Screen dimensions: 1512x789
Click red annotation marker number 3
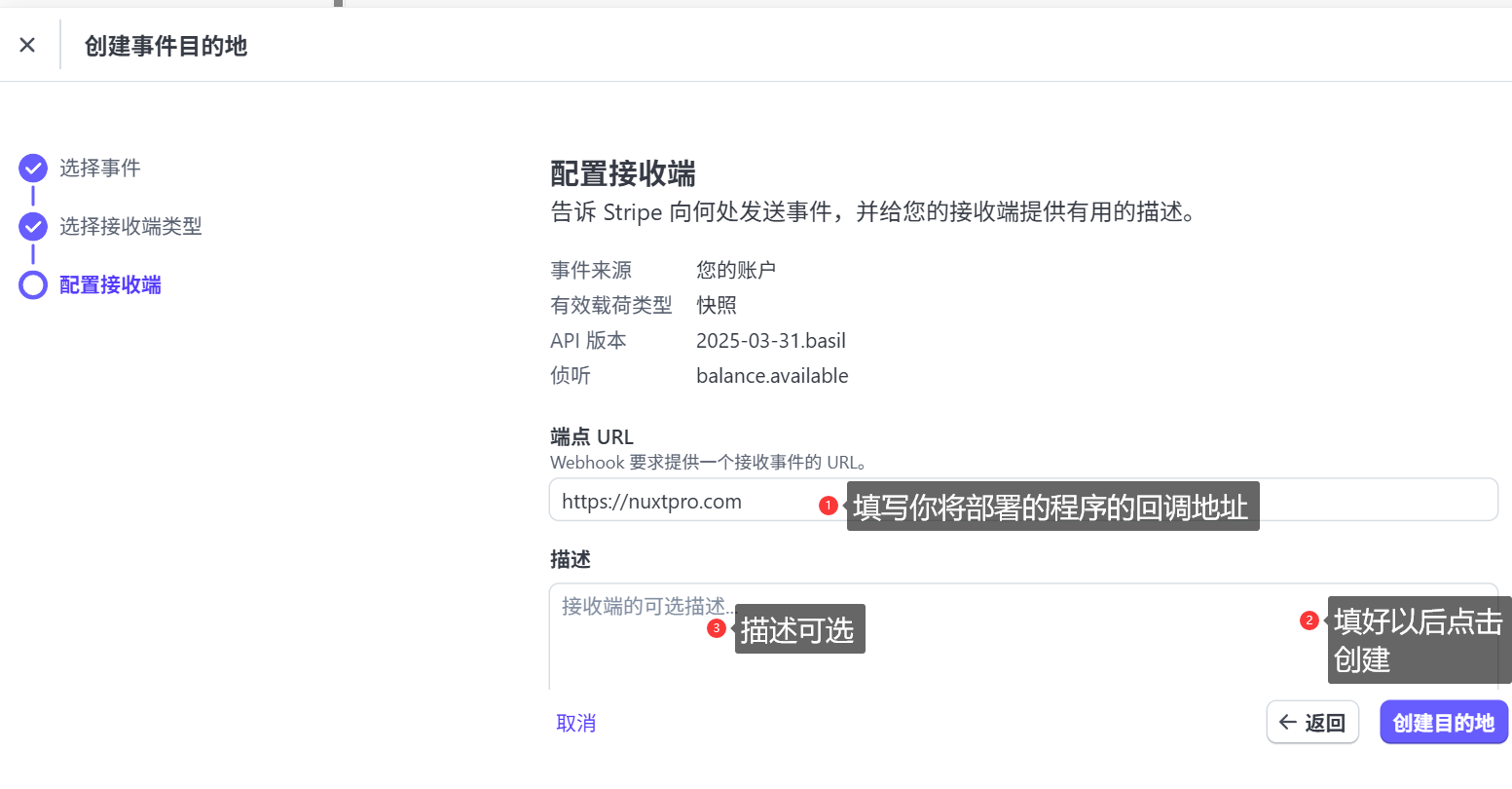717,628
